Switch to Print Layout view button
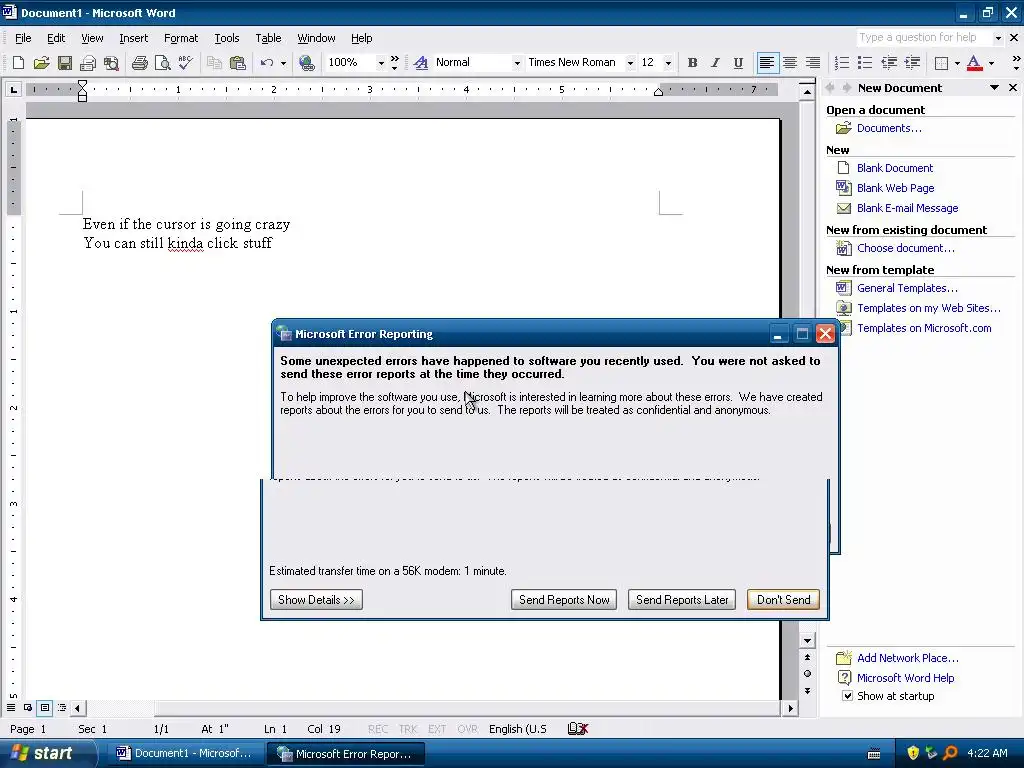The width and height of the screenshot is (1024, 768). click(45, 707)
